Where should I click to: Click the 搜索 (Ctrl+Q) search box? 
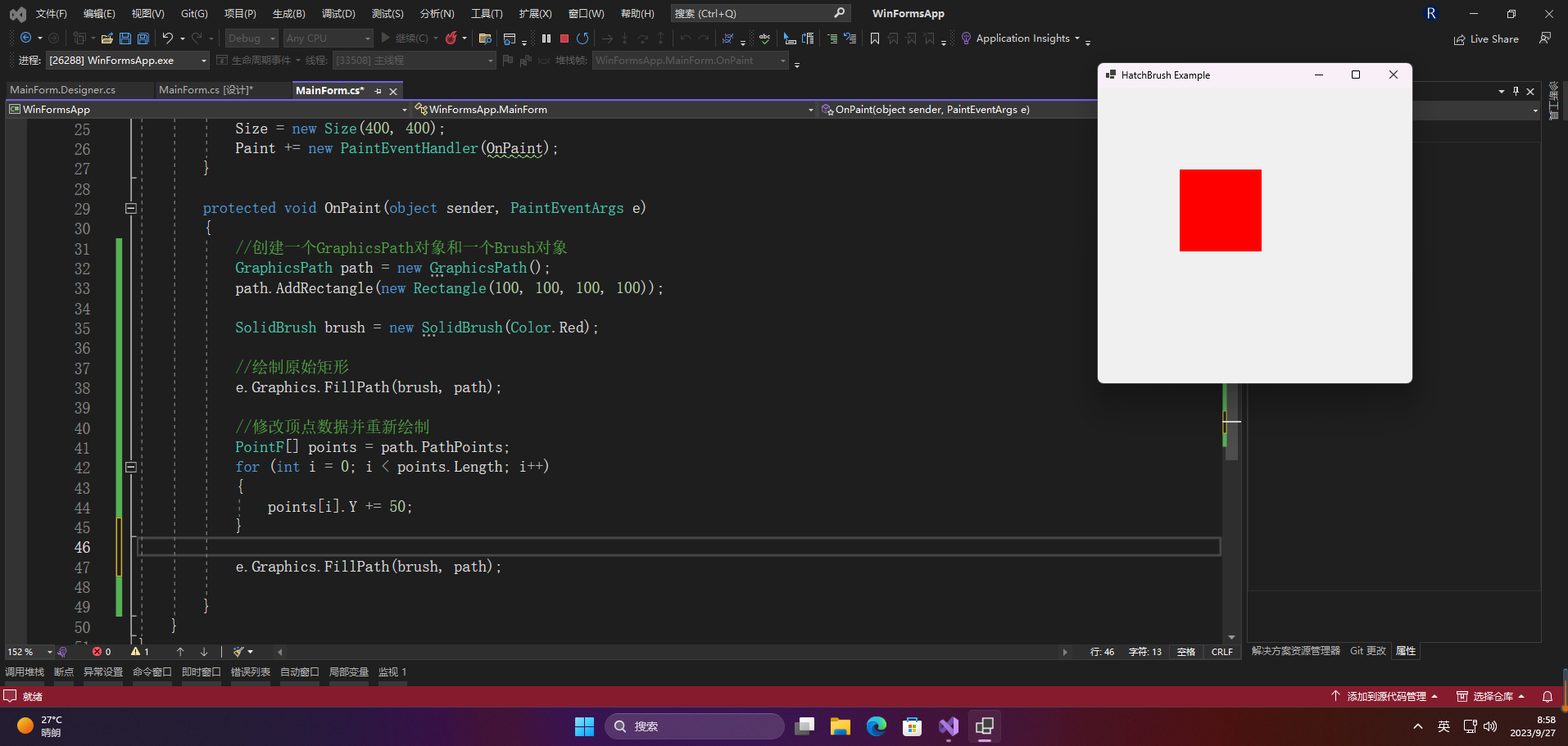[x=759, y=13]
